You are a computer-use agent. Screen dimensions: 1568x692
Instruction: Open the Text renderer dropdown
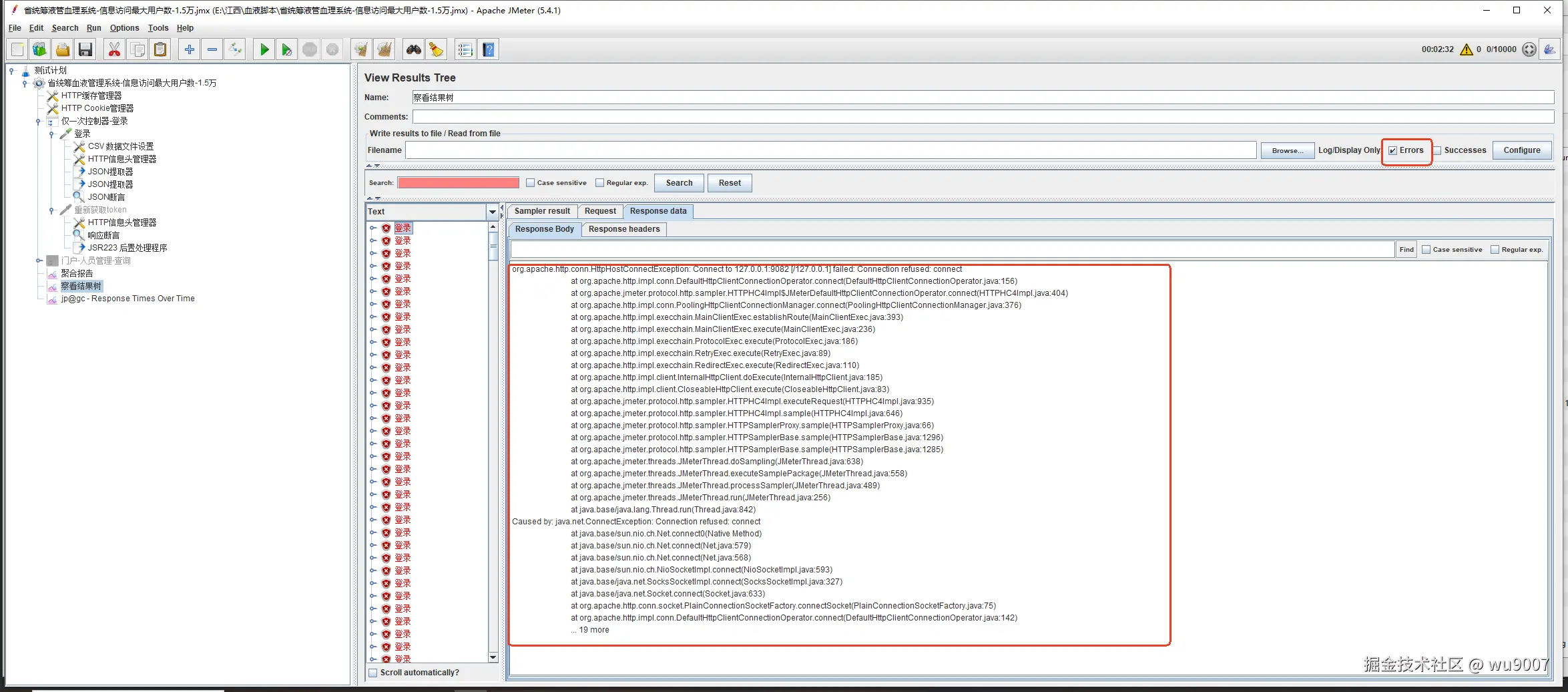point(493,212)
